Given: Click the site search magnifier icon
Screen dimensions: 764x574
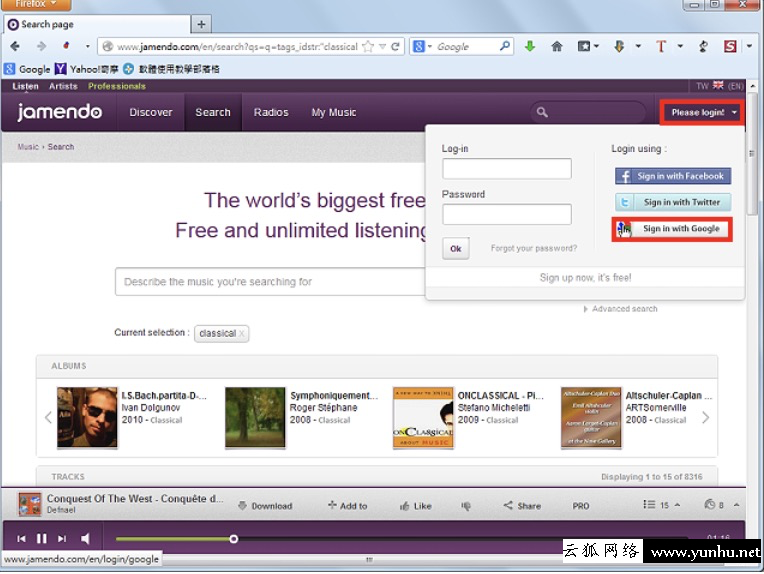Looking at the screenshot, I should (x=542, y=113).
